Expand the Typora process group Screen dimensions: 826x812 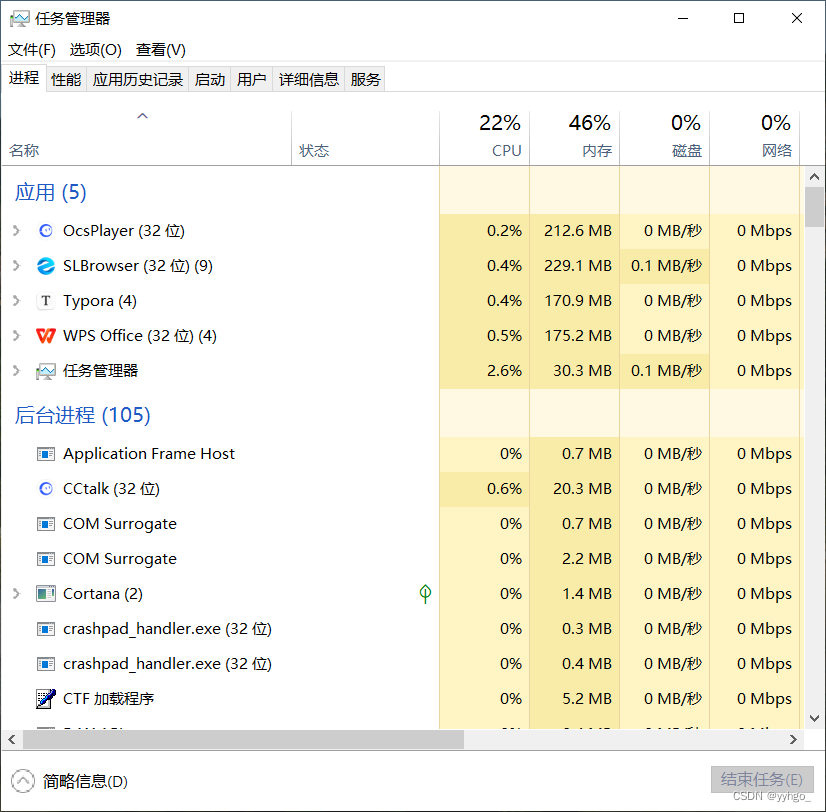point(16,301)
